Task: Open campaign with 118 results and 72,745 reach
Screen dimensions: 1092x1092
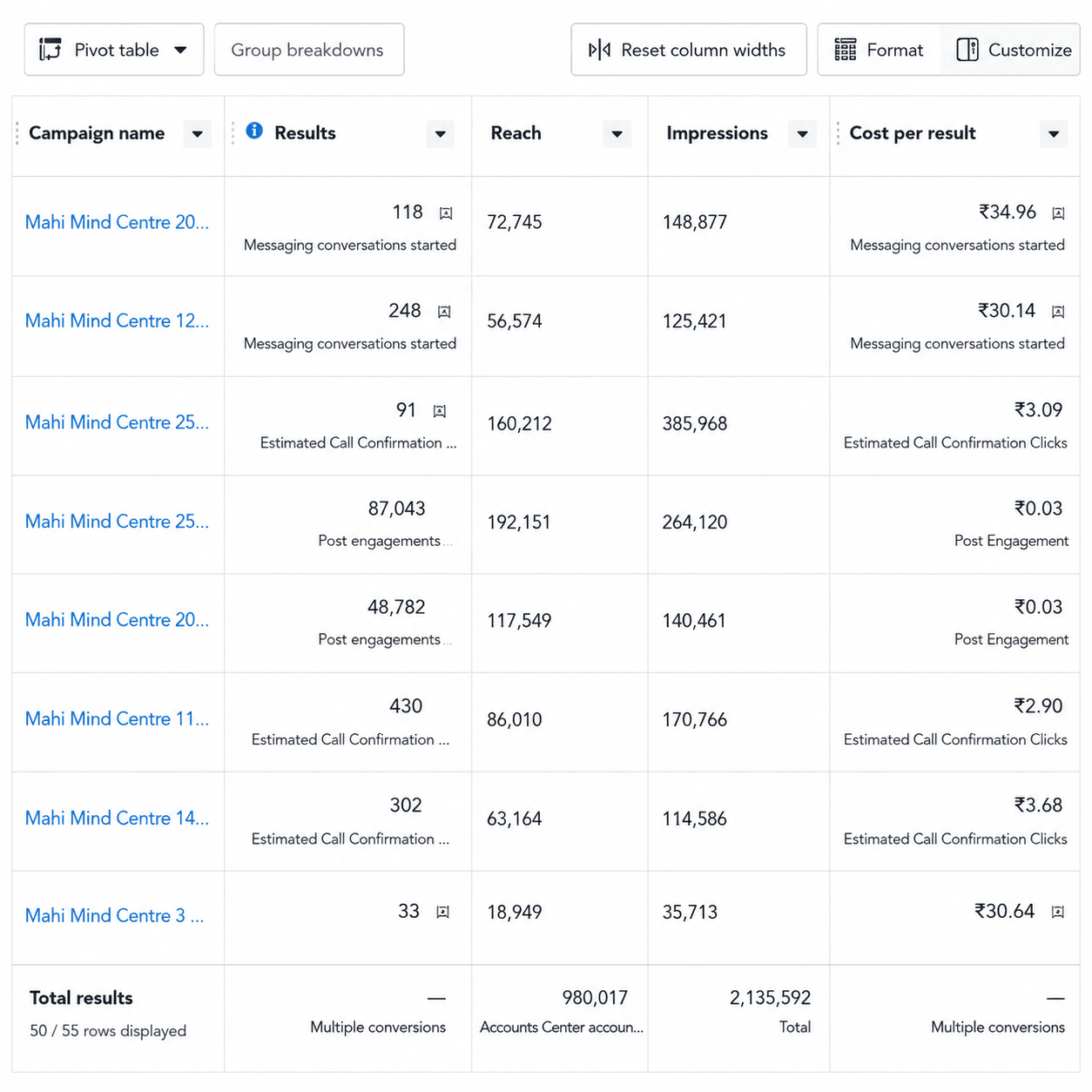Action: pos(117,222)
